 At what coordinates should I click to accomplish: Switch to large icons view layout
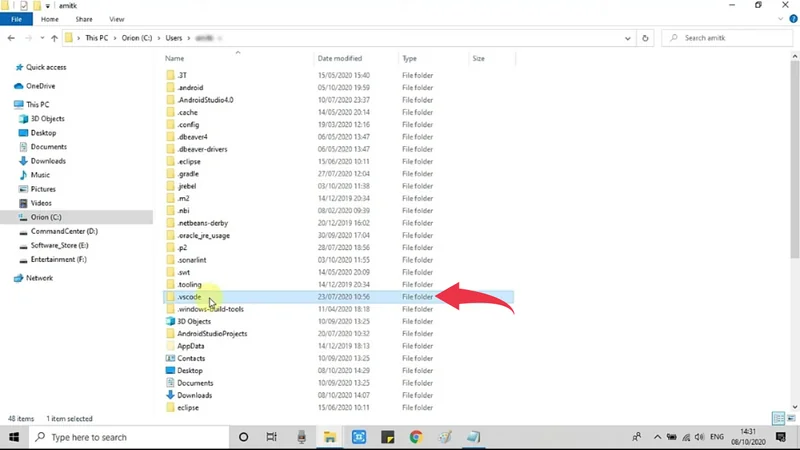point(790,418)
